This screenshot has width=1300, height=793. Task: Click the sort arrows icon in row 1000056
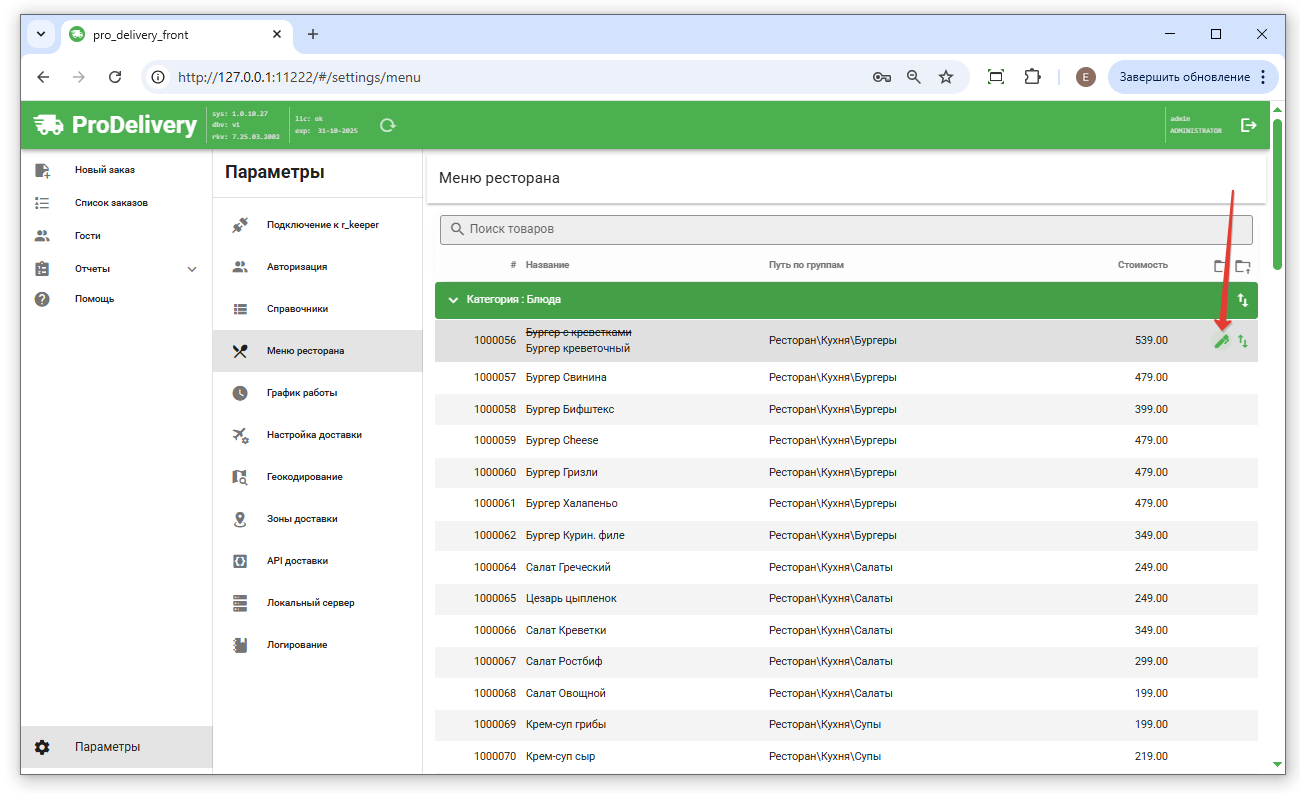(x=1243, y=341)
